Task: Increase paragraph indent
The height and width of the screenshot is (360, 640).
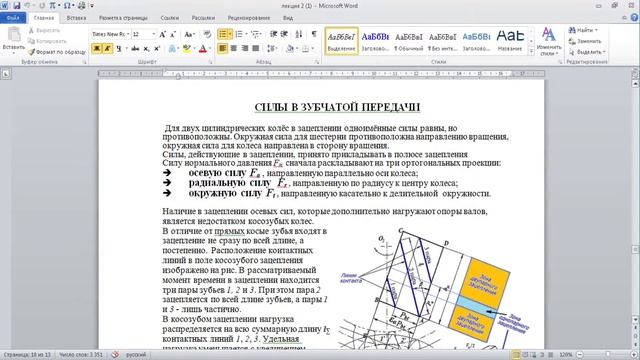Action: tap(284, 34)
